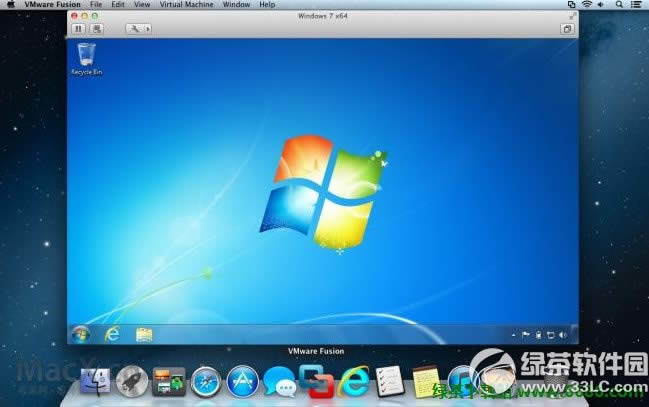Open the Wi-Fi status menu

click(x=587, y=5)
